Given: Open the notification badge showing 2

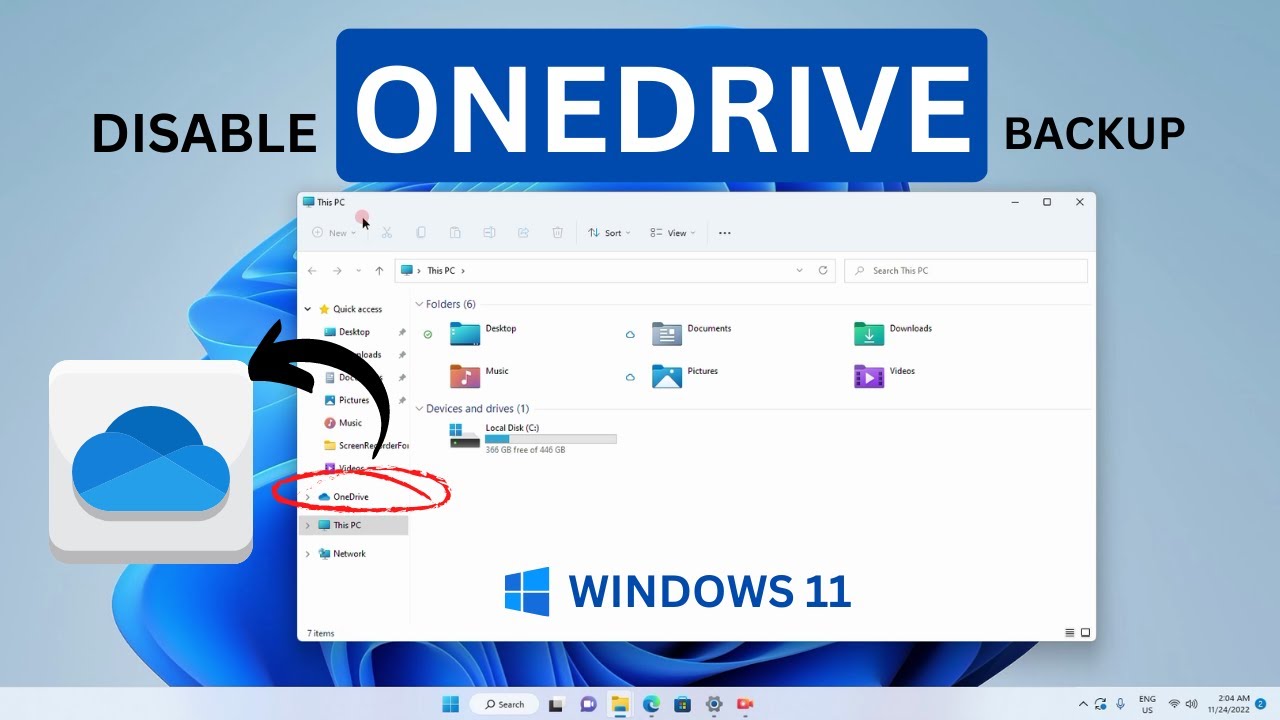Looking at the screenshot, I should [x=1261, y=704].
